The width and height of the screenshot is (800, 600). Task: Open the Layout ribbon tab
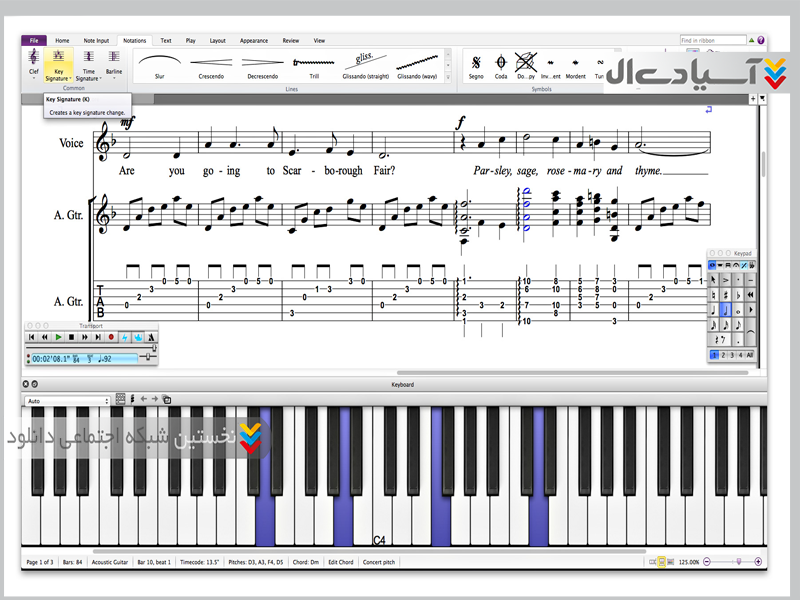217,41
